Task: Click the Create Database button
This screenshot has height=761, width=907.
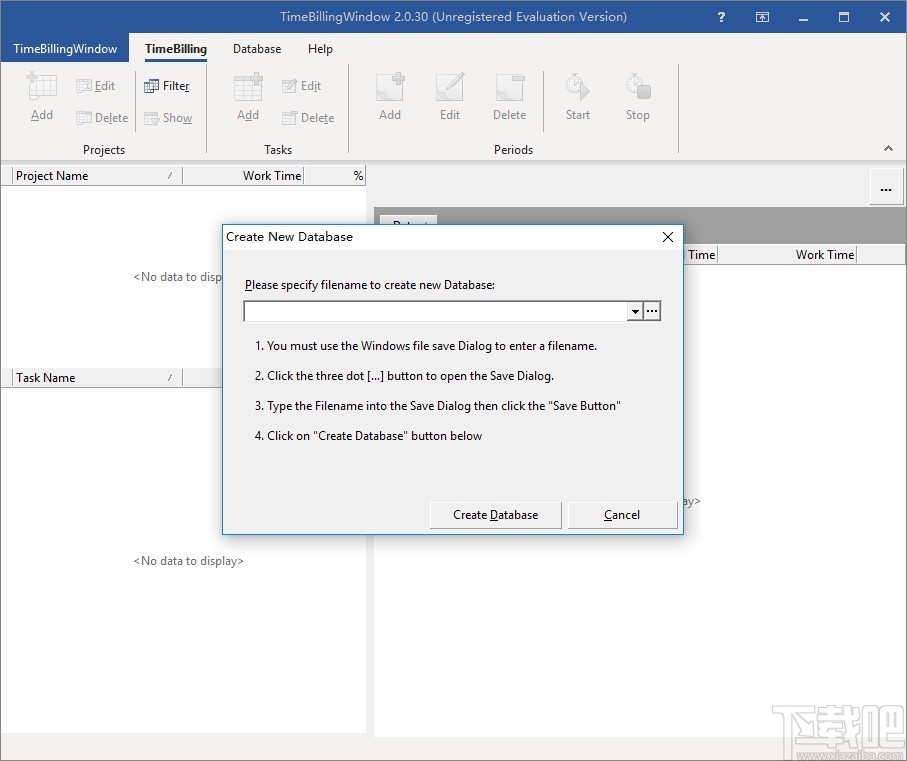Action: pos(495,515)
